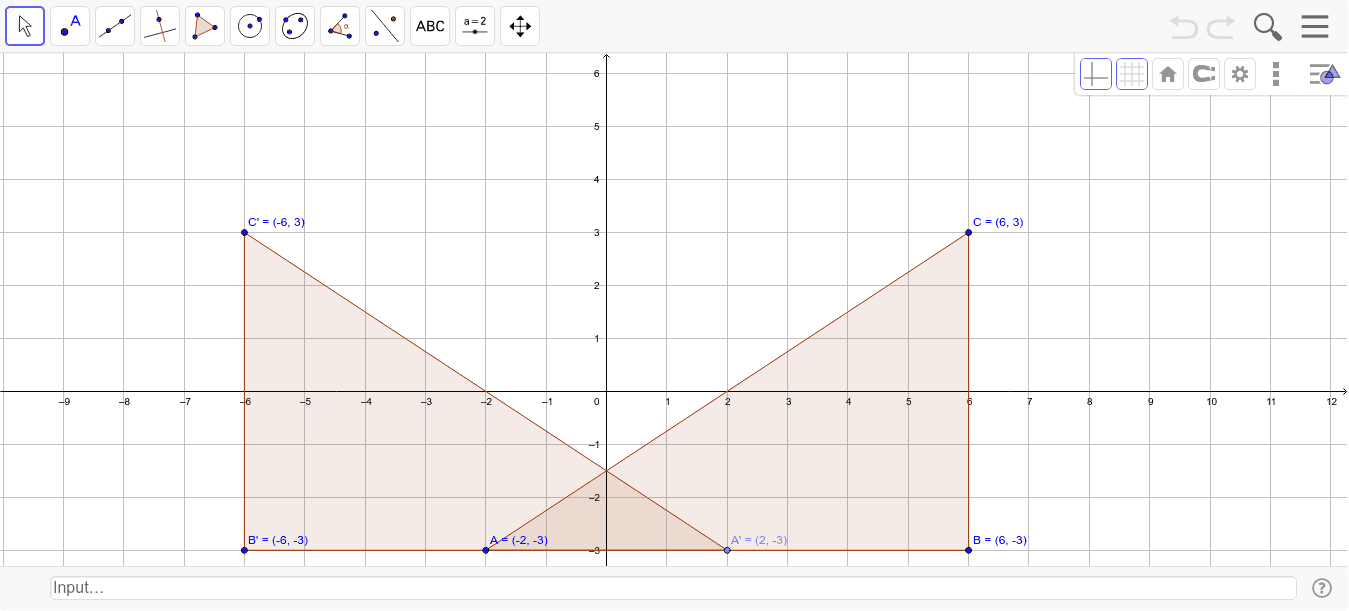Toggle point capturing with the magnet icon
Image resolution: width=1349 pixels, height=611 pixels.
[1204, 73]
